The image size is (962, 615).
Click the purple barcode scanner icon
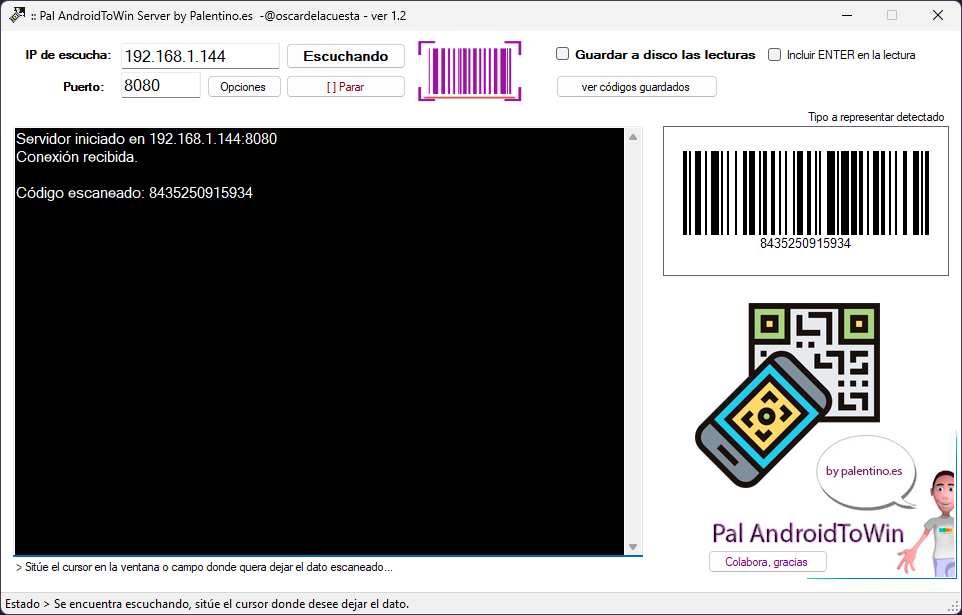coord(470,70)
